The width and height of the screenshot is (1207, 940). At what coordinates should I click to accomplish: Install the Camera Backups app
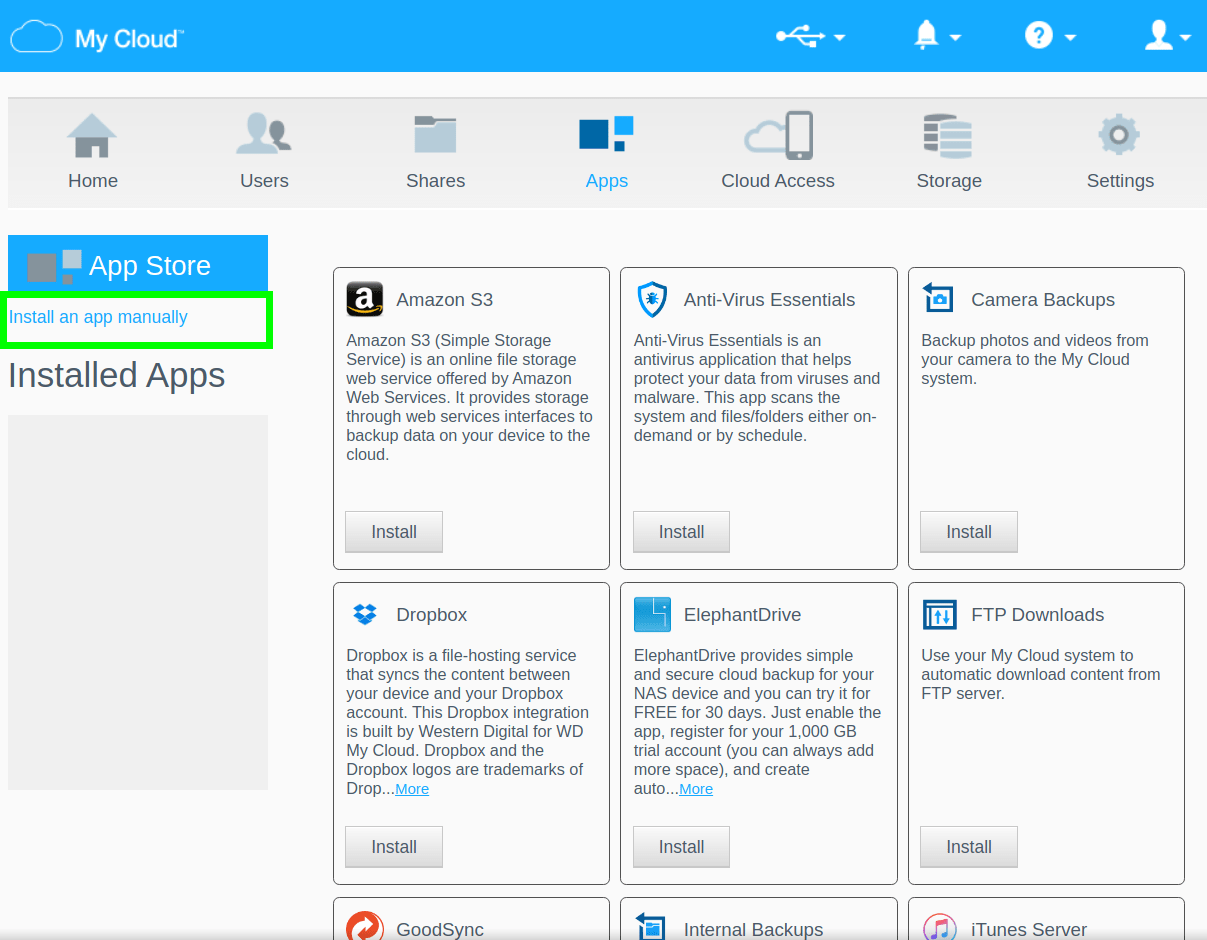click(969, 532)
